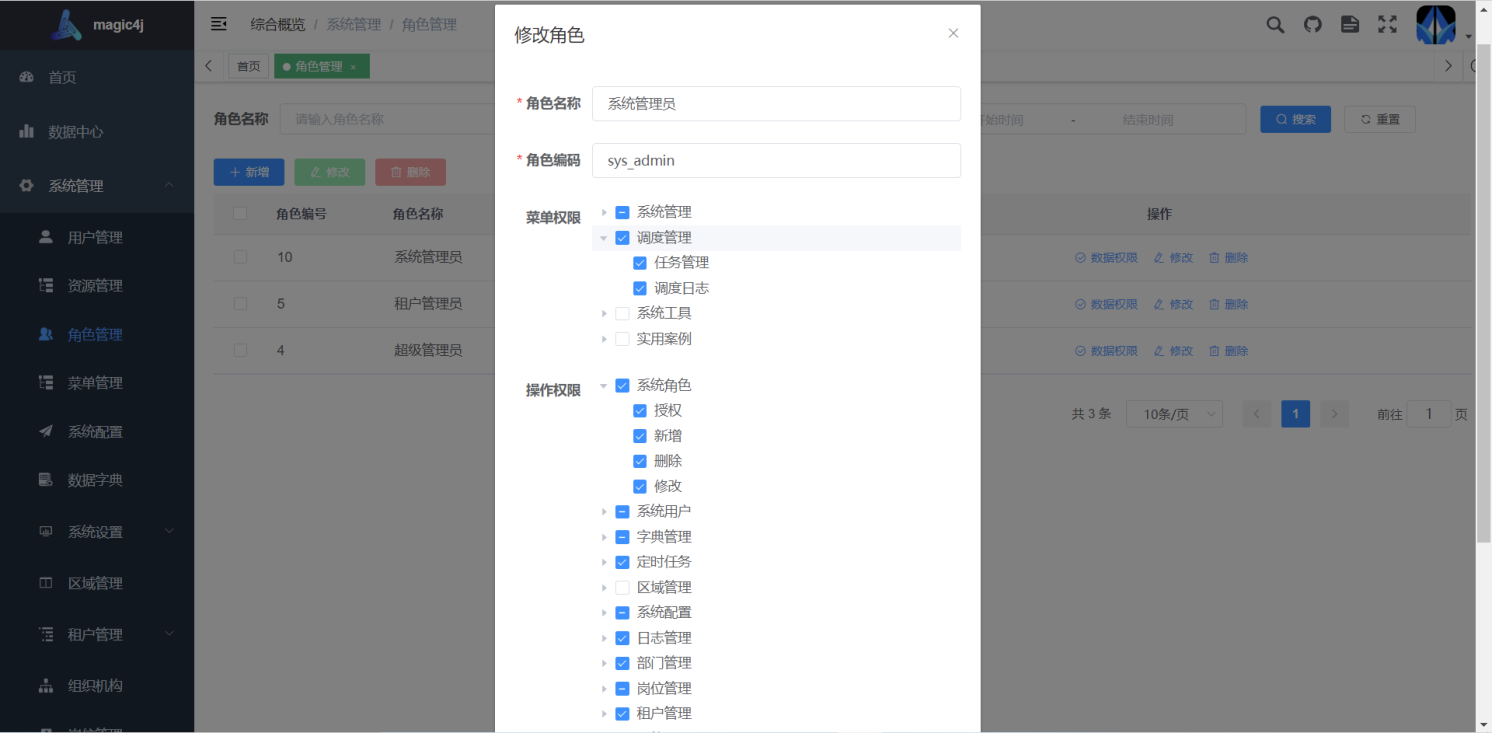Viewport: 1492px width, 733px height.
Task: Collapse the 调度管理 tree node
Action: (604, 238)
